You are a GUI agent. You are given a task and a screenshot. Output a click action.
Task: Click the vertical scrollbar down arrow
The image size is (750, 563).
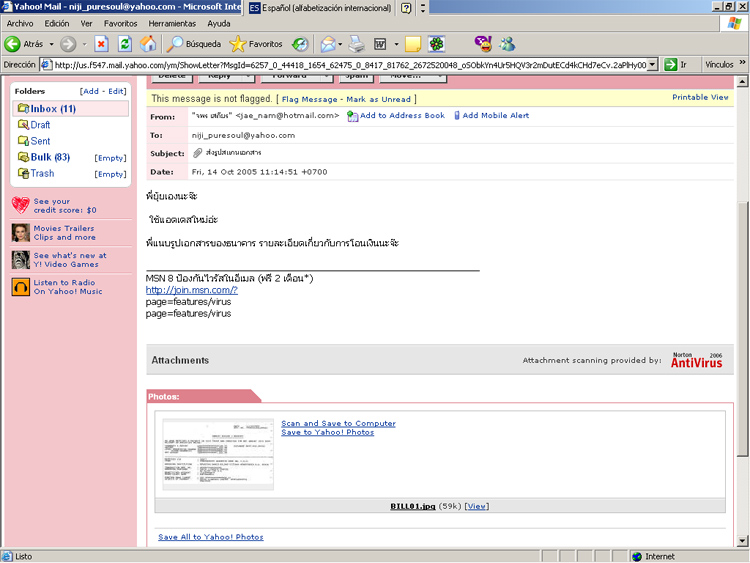click(x=742, y=541)
